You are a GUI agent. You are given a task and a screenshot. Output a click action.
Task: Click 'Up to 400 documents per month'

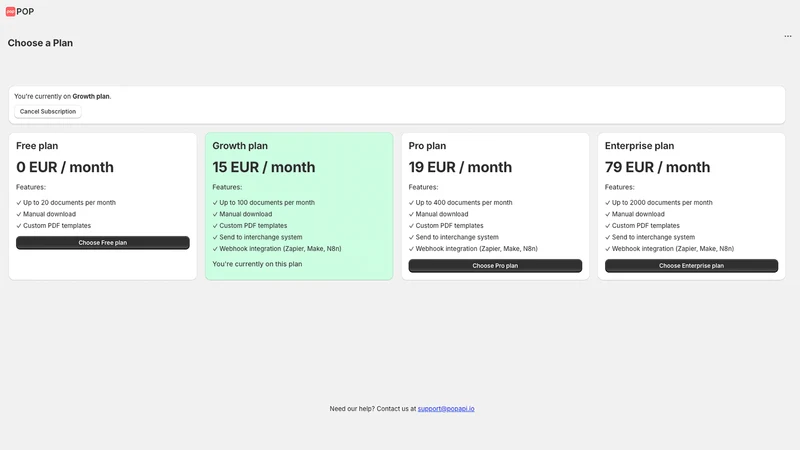click(x=464, y=203)
